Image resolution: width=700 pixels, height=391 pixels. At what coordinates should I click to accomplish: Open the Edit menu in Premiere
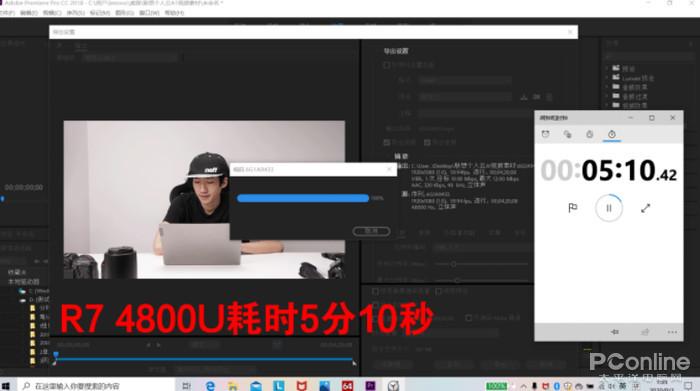pyautogui.click(x=29, y=12)
